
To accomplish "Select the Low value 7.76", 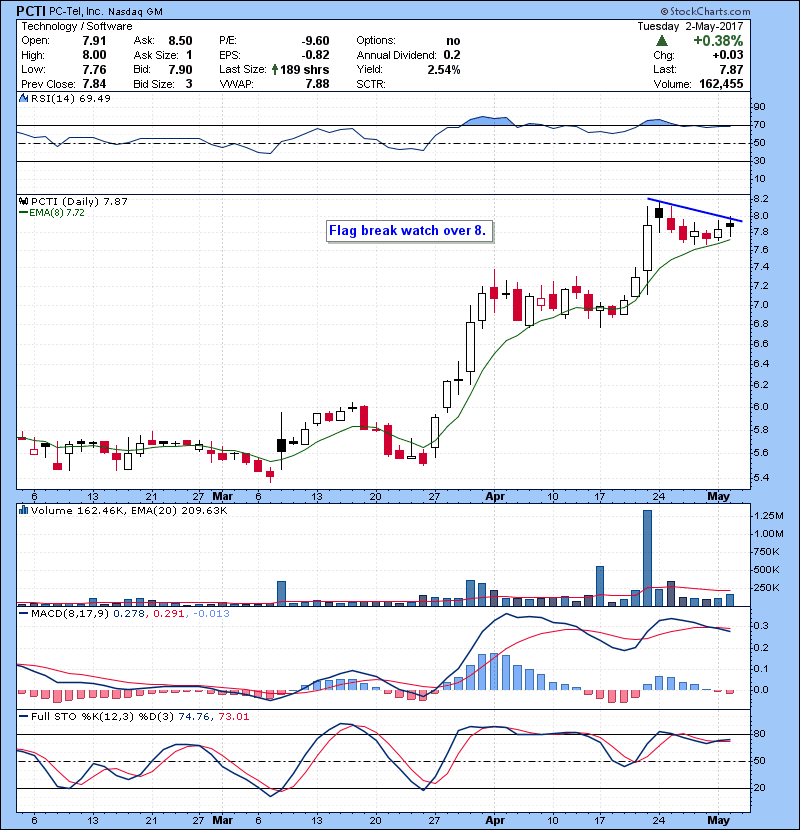I will click(94, 69).
